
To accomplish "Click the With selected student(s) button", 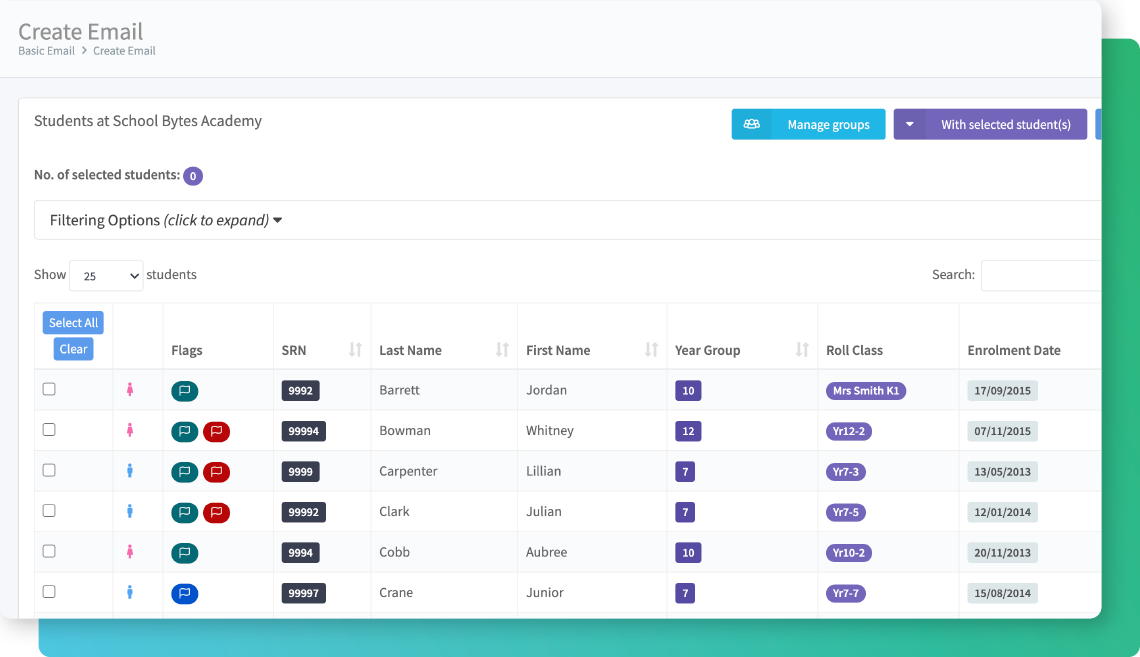I will click(990, 124).
